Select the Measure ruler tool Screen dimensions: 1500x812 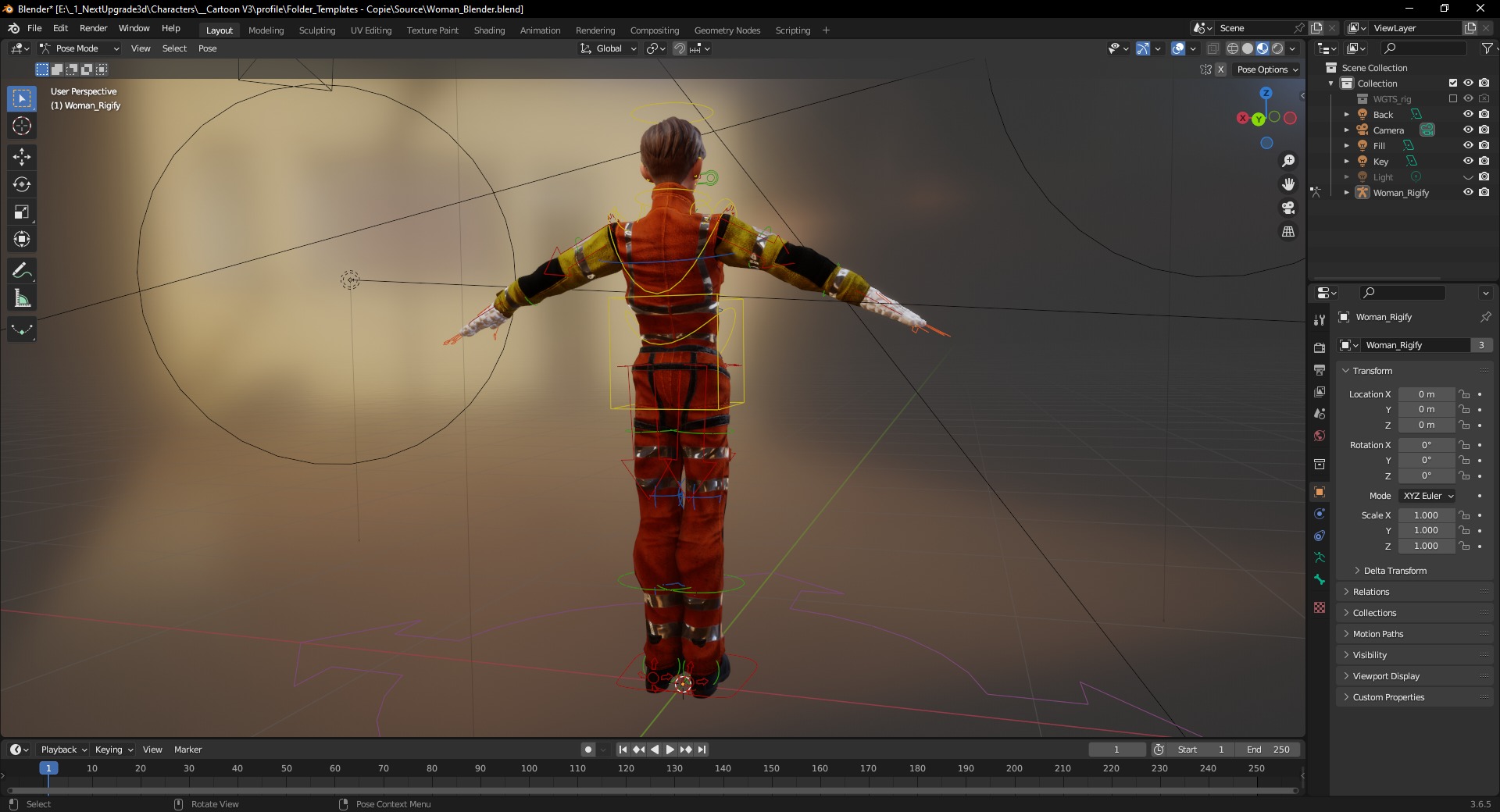tap(22, 298)
